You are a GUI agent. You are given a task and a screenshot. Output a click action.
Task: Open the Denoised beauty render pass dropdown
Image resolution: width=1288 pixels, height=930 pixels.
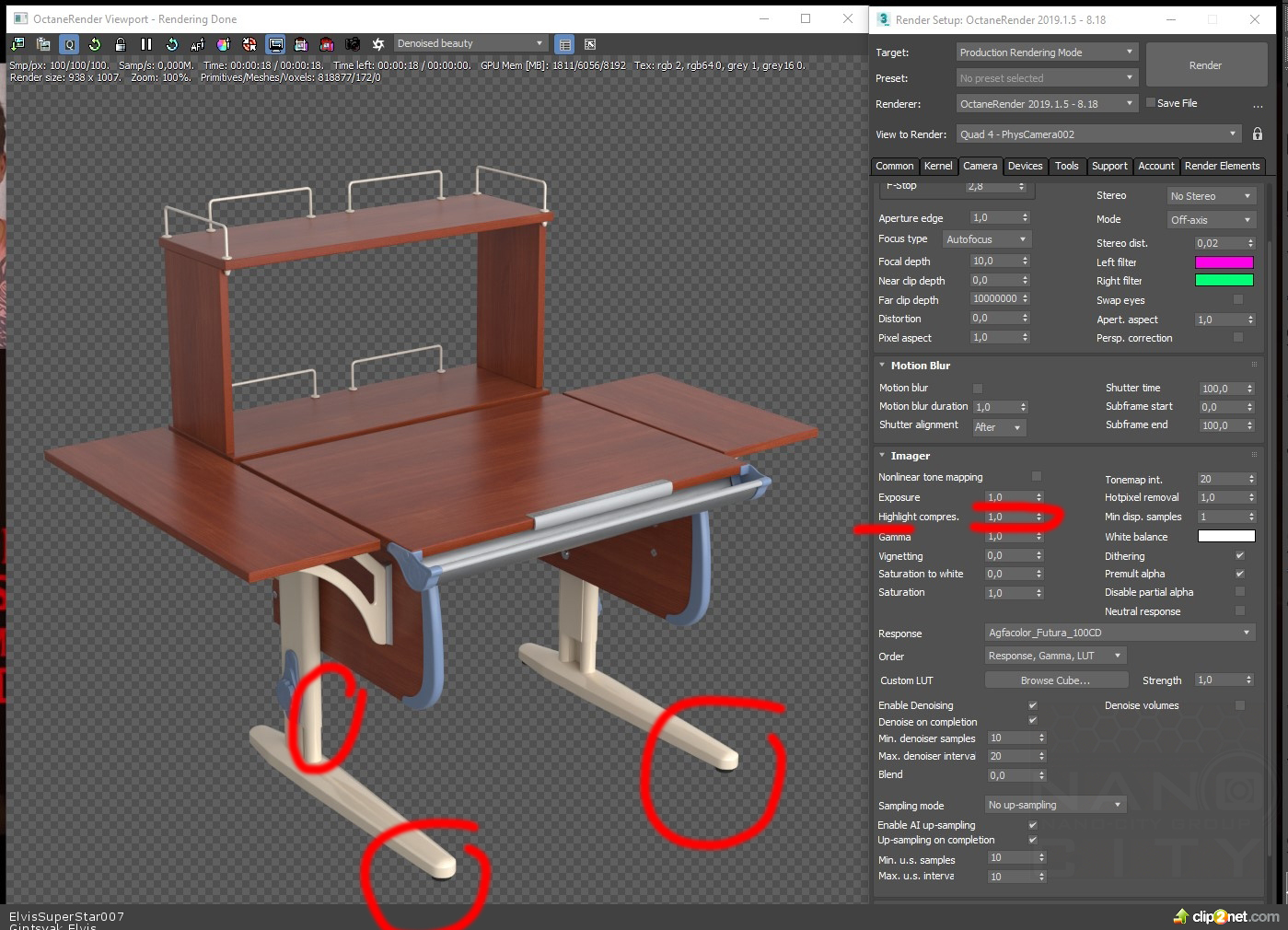tap(470, 43)
